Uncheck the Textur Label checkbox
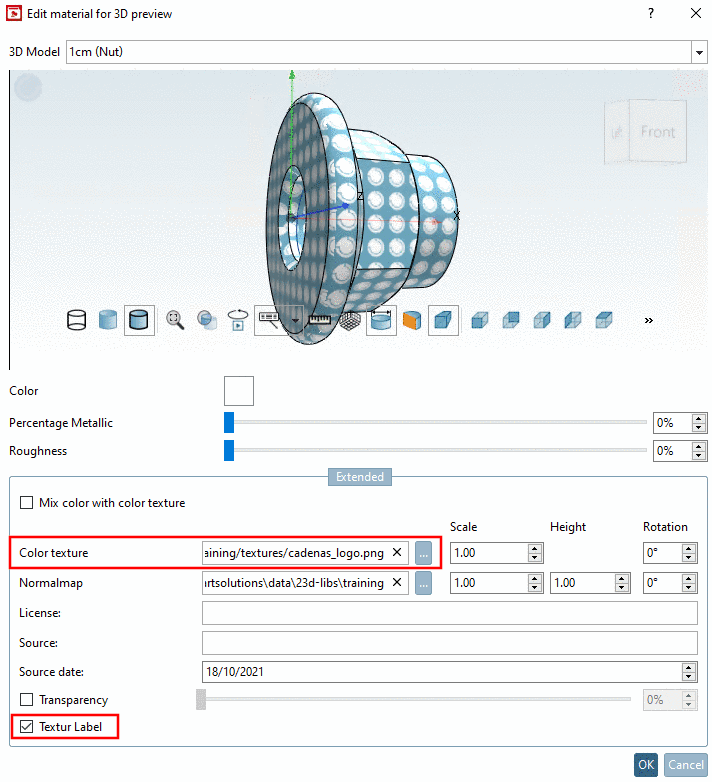 coord(26,727)
